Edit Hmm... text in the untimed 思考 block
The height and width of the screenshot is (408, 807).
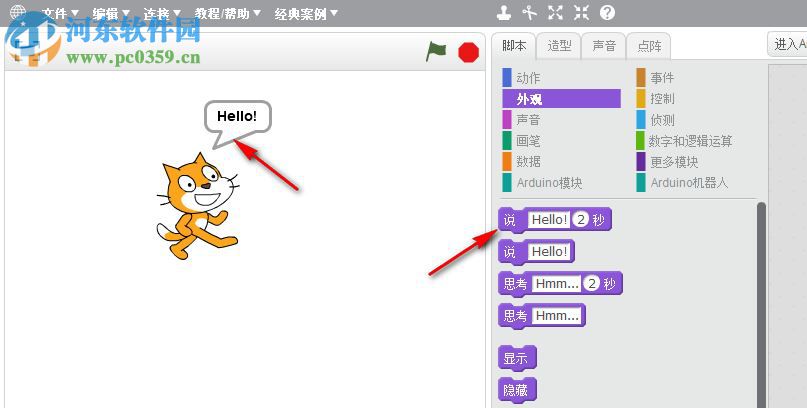(557, 315)
